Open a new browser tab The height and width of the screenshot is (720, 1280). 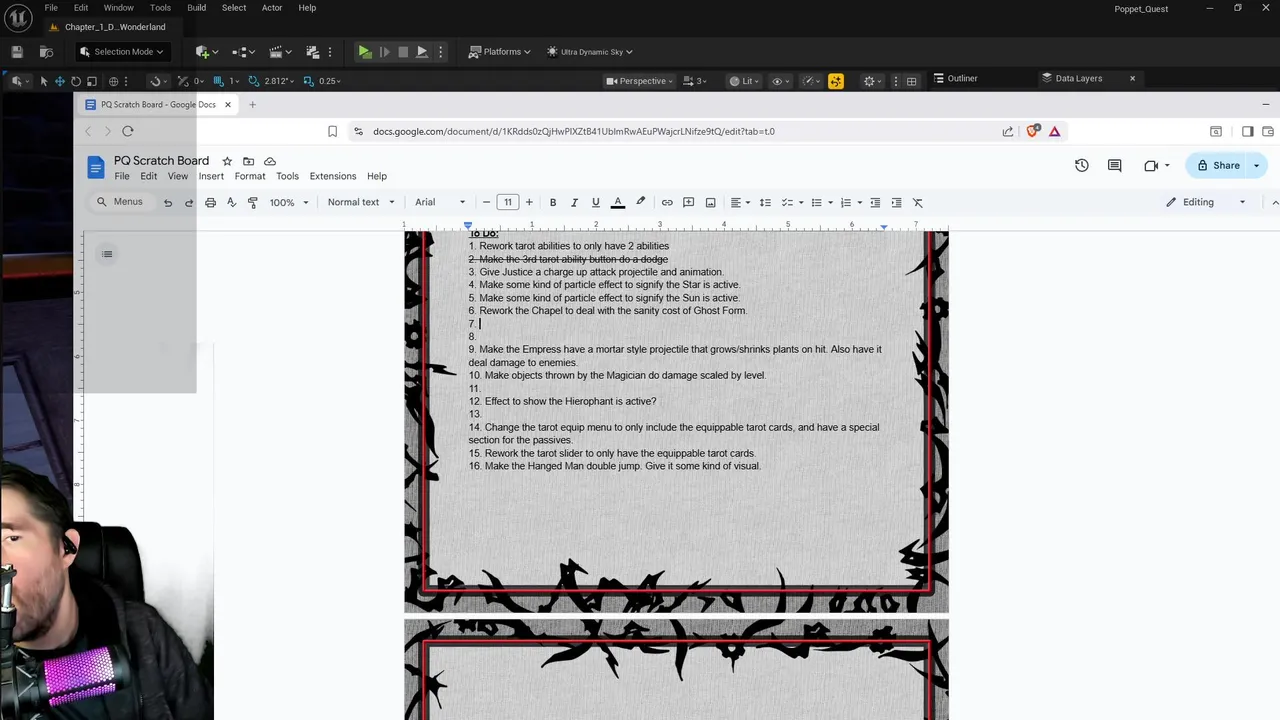click(x=252, y=105)
